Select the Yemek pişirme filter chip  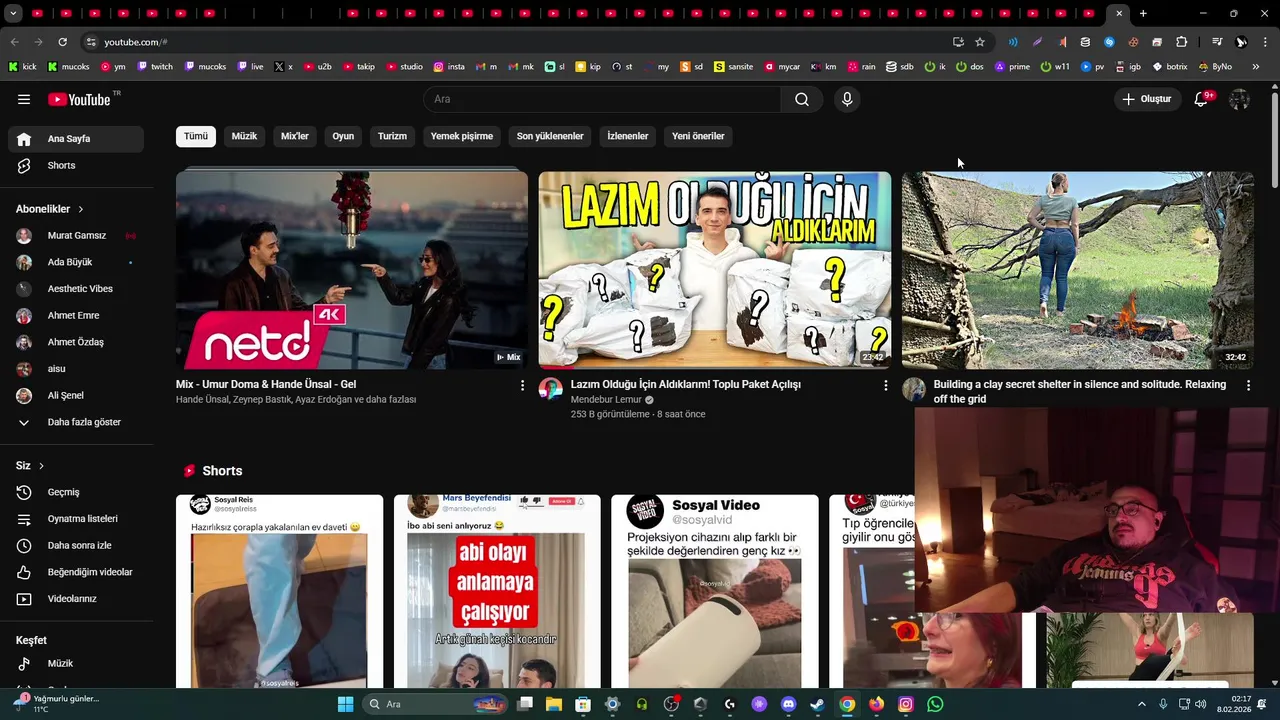click(462, 136)
